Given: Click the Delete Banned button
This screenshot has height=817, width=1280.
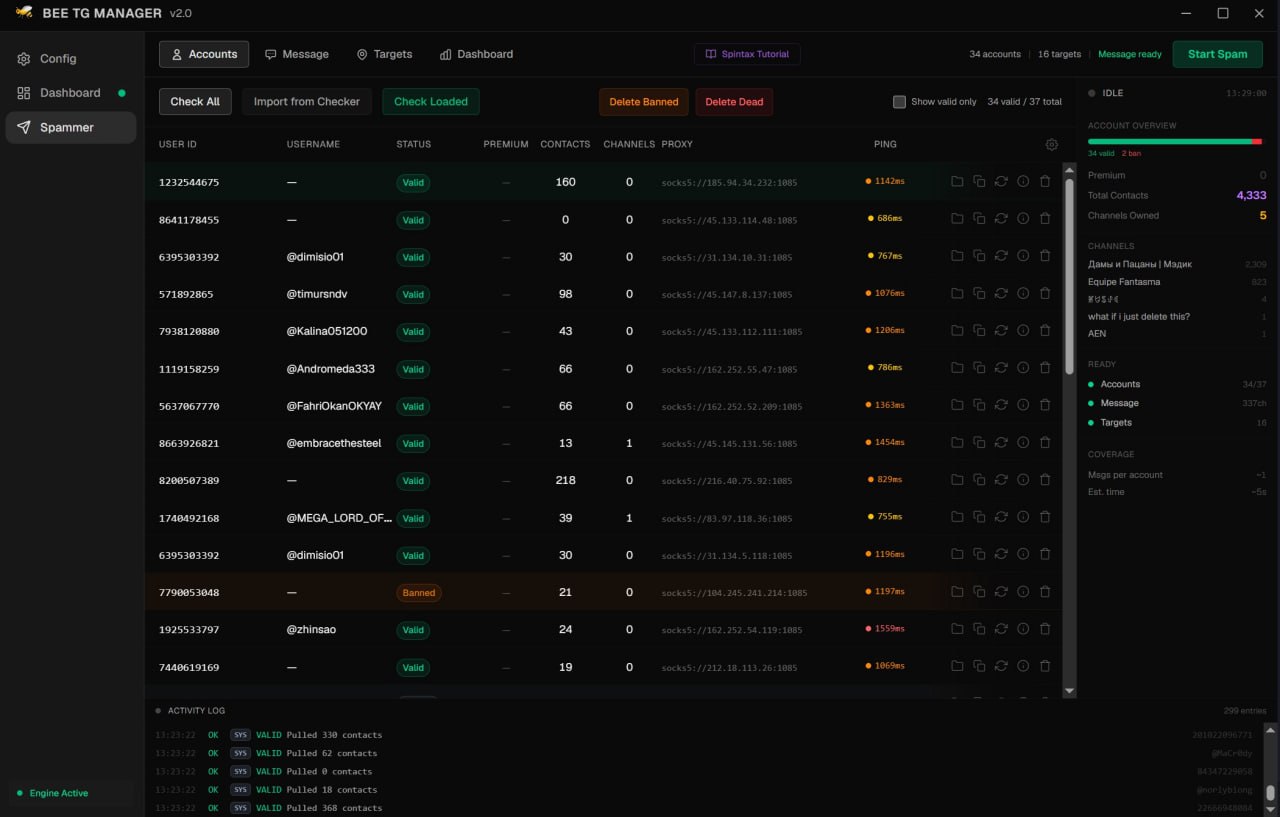Looking at the screenshot, I should click(x=644, y=102).
